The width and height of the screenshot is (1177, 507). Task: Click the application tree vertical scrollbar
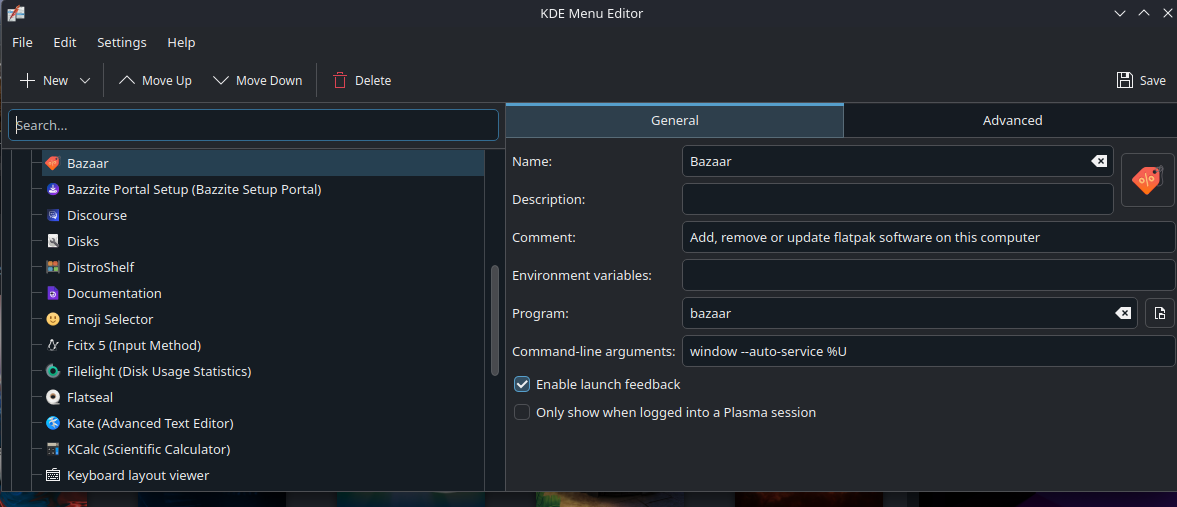495,321
